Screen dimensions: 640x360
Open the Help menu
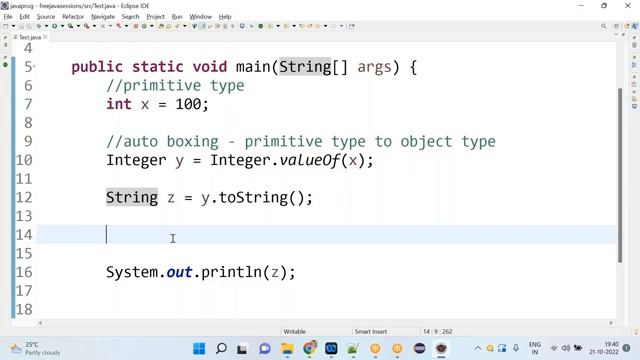(225, 17)
